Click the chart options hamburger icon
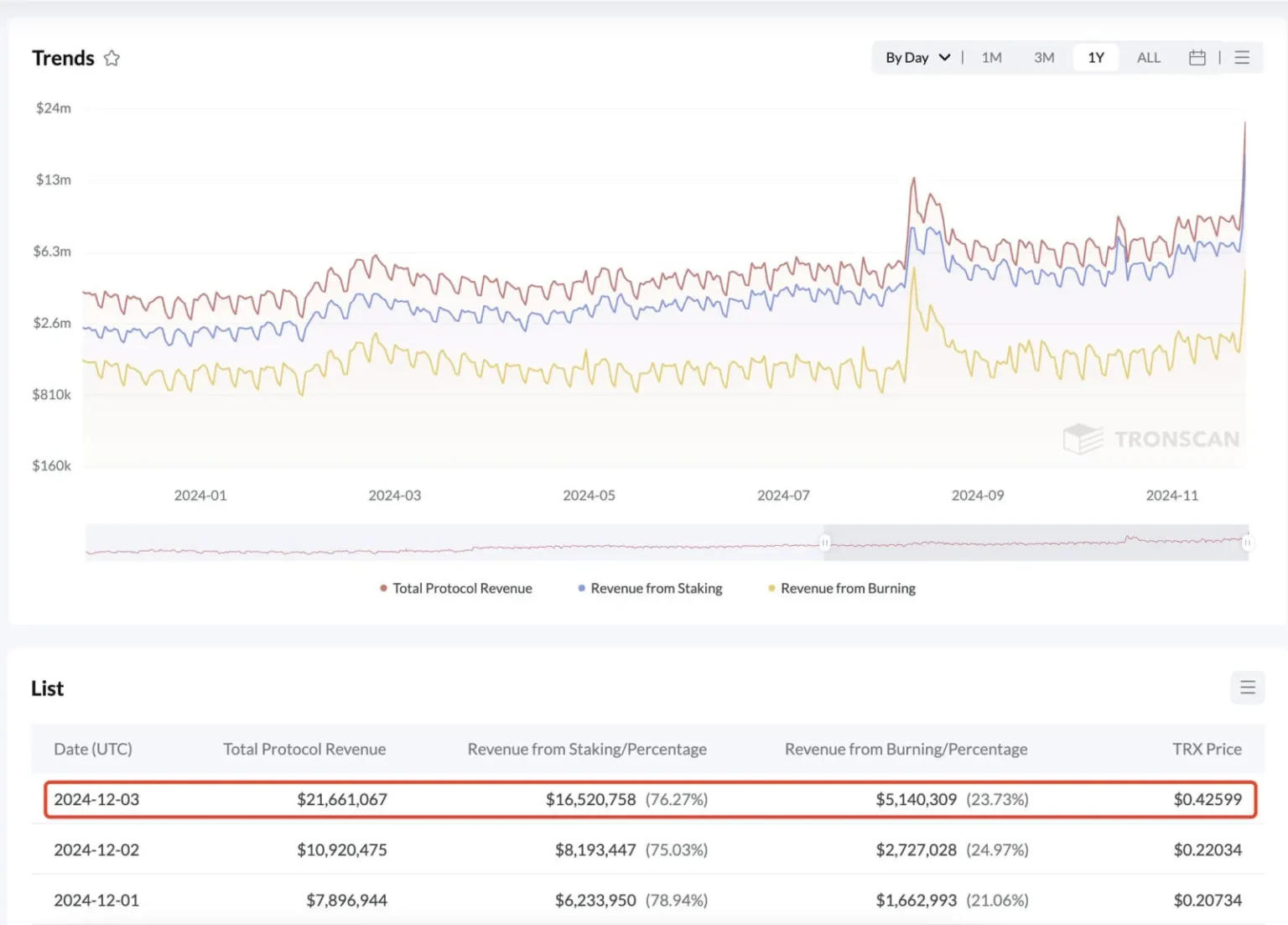Image resolution: width=1288 pixels, height=925 pixels. [1242, 57]
